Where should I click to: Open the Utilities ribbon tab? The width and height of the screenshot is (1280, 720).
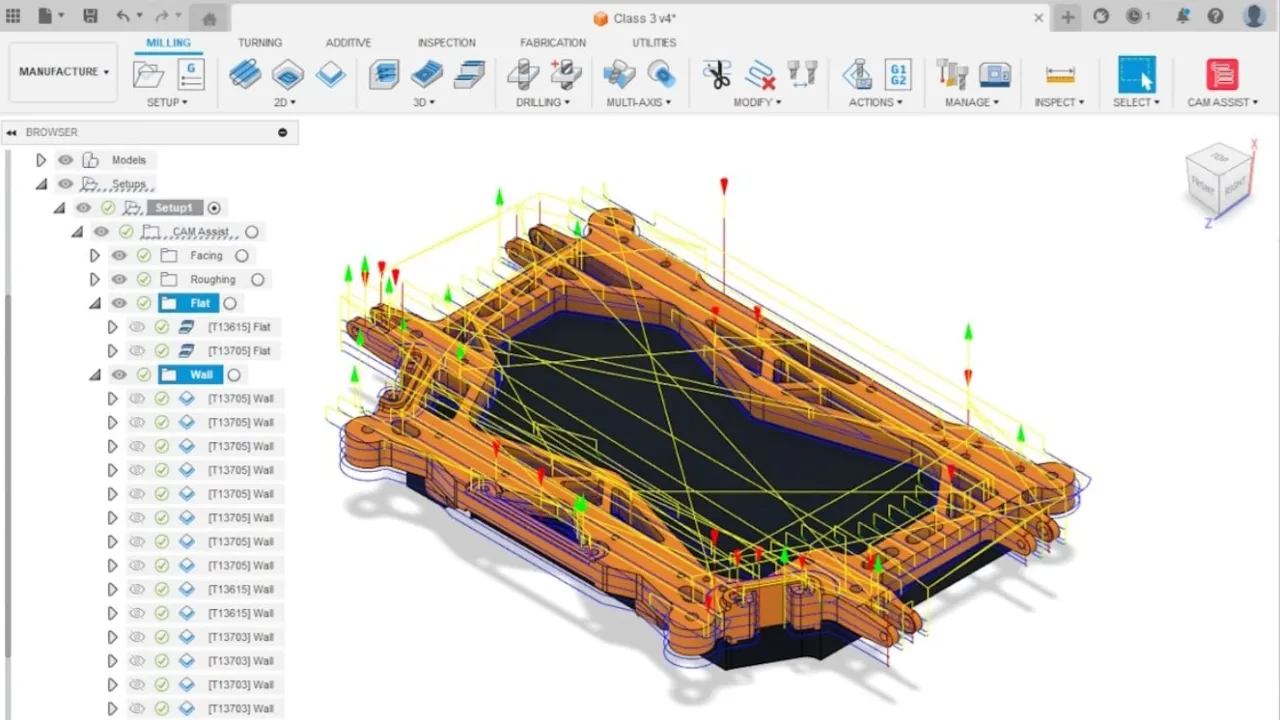tap(653, 42)
